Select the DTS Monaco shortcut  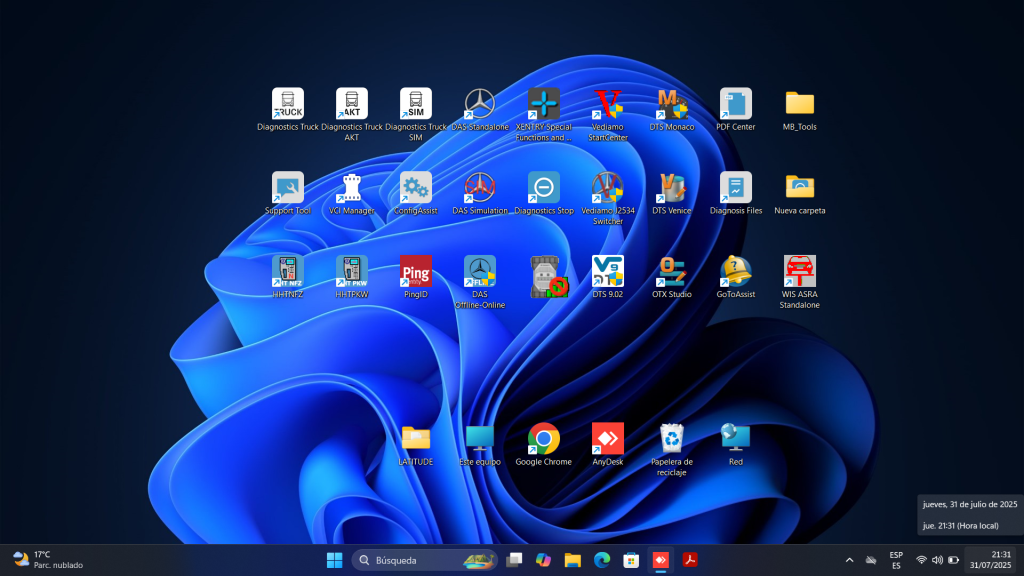(x=672, y=104)
